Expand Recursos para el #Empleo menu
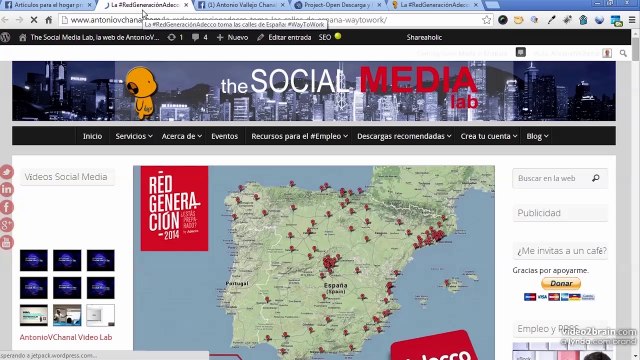 tap(299, 136)
